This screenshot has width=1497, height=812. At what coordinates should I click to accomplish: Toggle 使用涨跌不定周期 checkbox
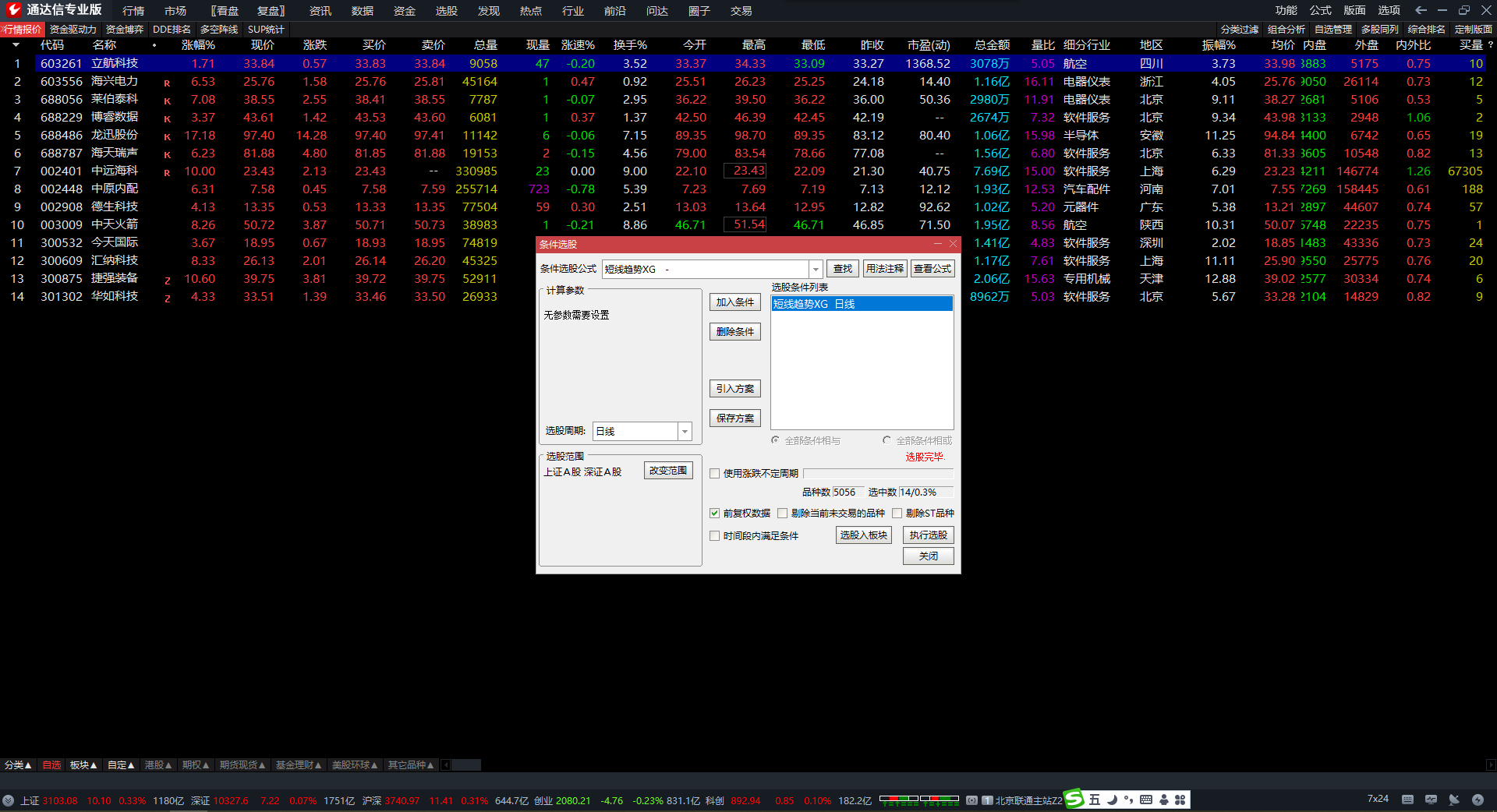coord(714,473)
